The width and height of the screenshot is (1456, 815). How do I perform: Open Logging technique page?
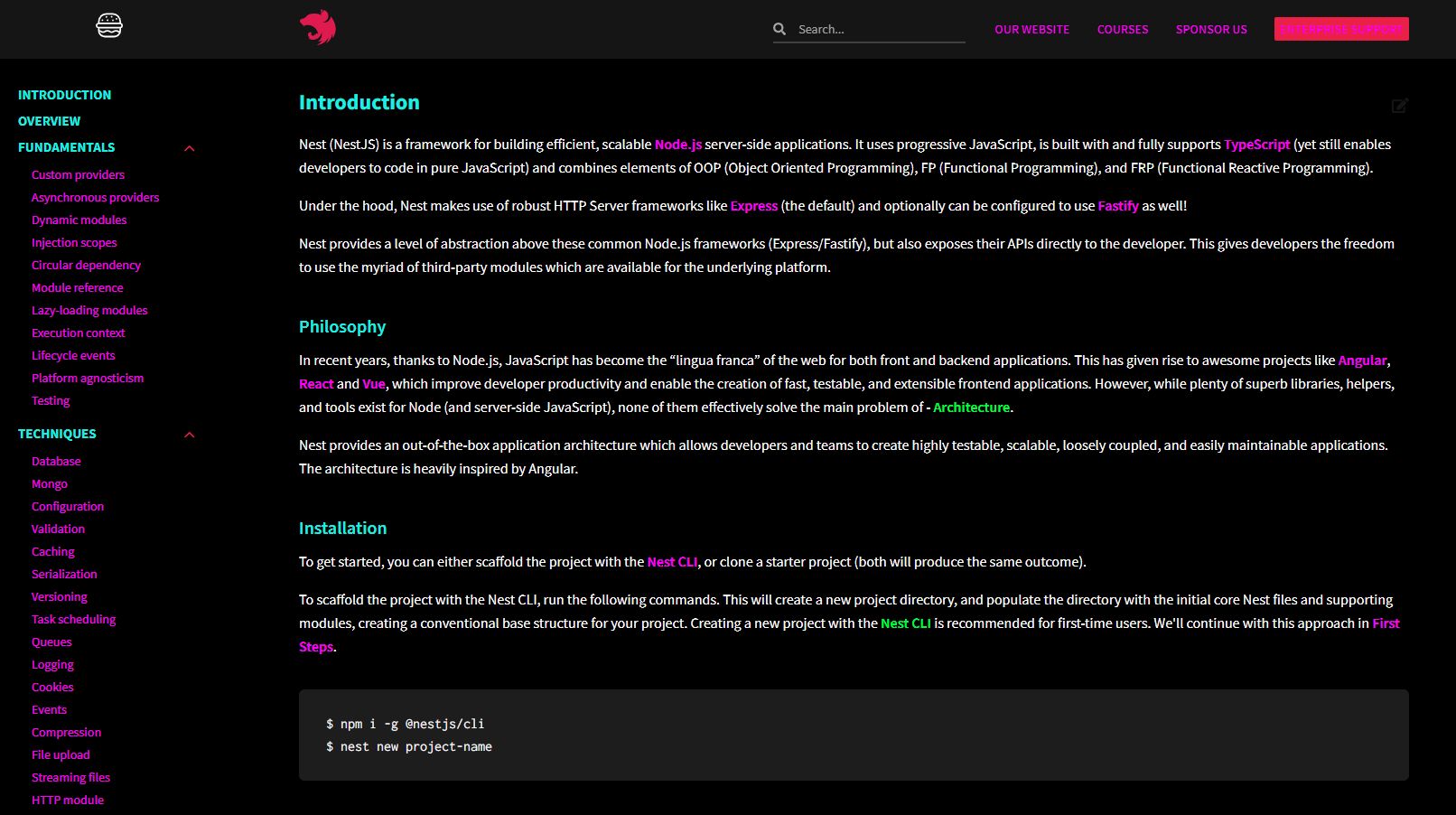pyautogui.click(x=52, y=664)
